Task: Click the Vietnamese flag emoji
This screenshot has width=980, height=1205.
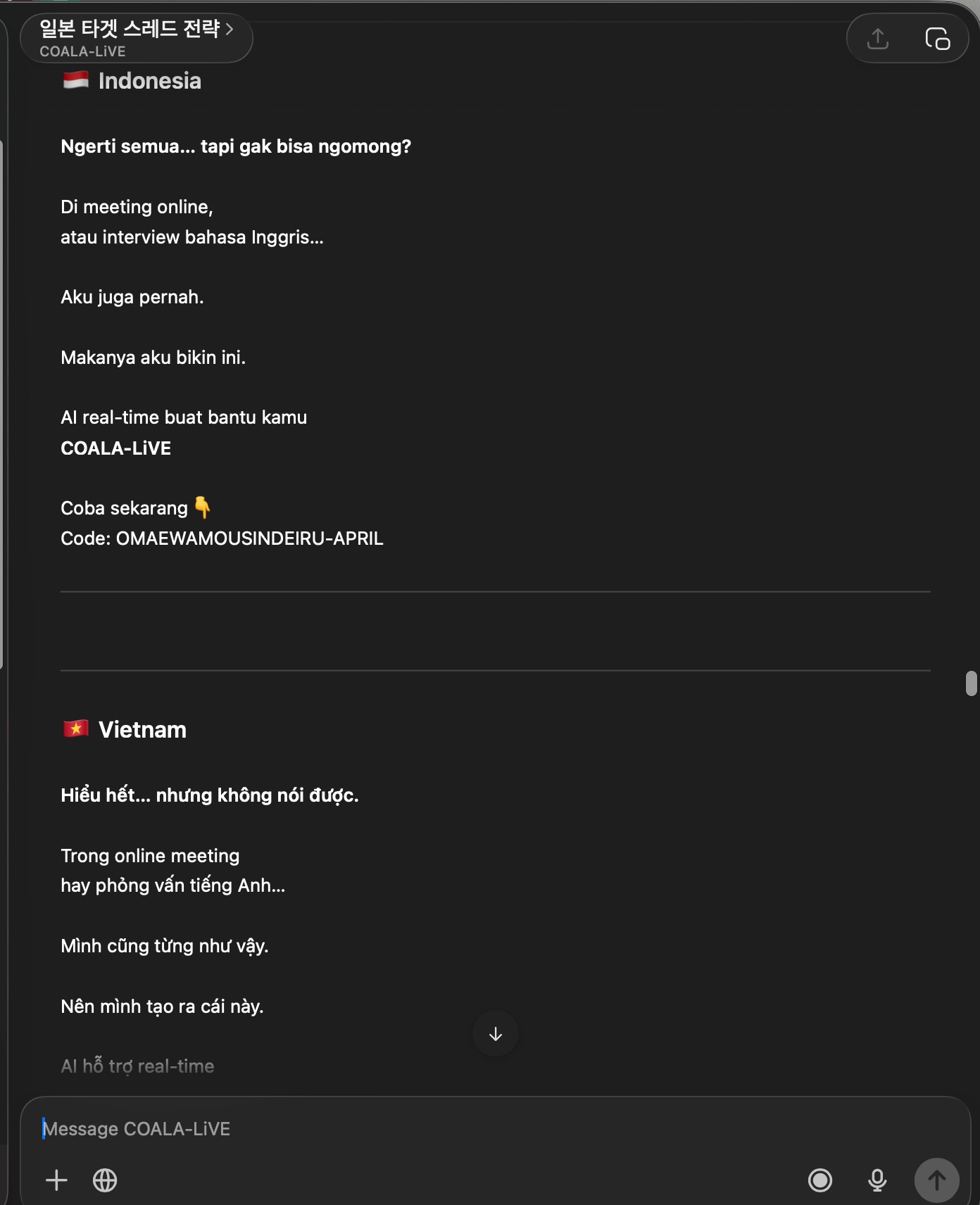Action: (x=76, y=728)
